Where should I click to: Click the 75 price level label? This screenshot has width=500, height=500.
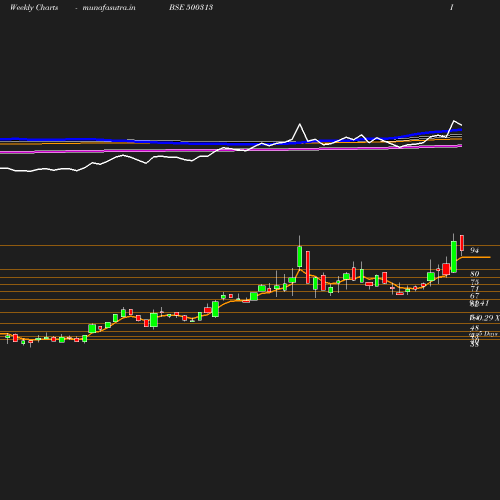click(x=474, y=282)
